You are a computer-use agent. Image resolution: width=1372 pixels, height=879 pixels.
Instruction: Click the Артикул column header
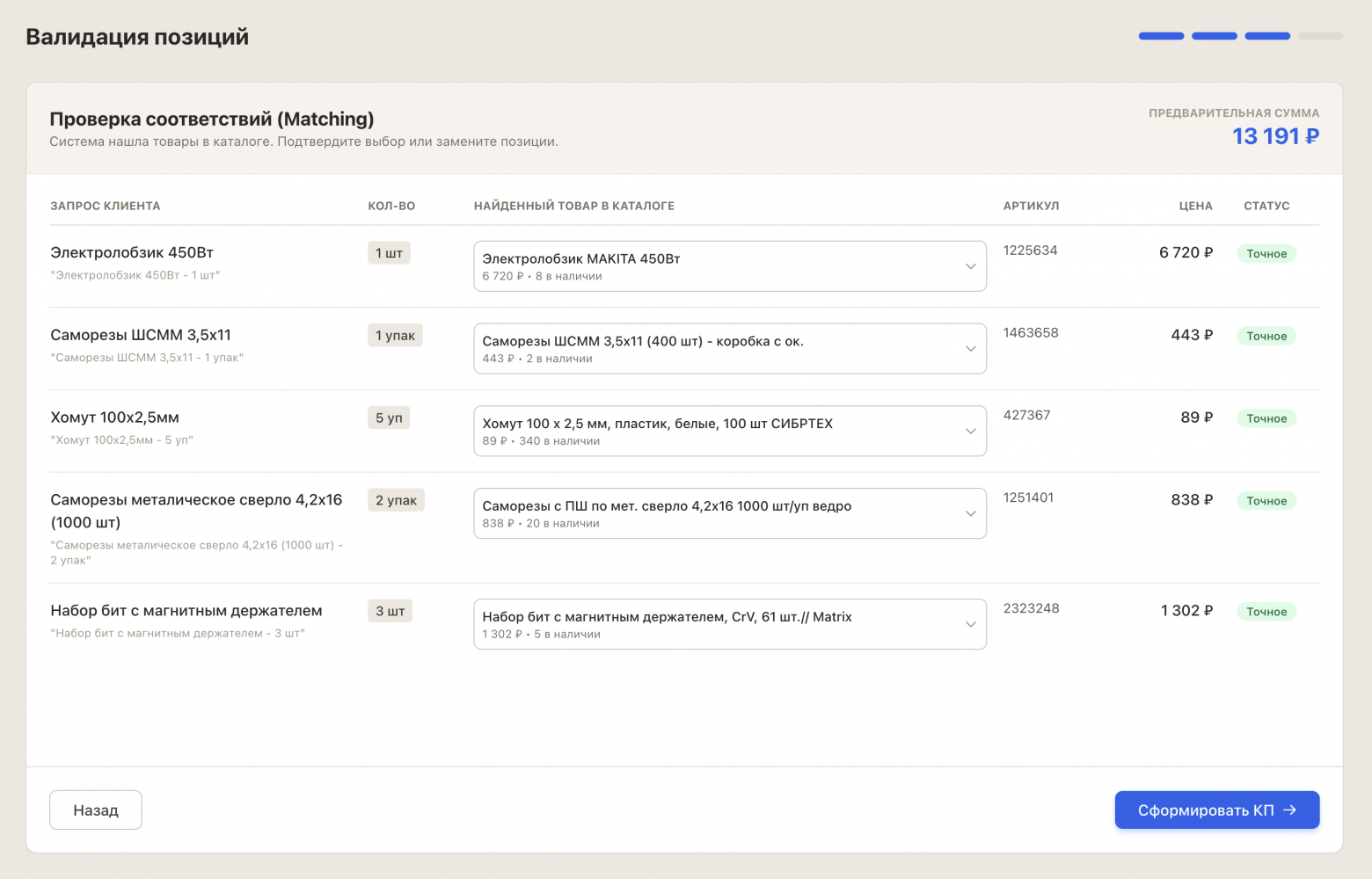[1032, 206]
